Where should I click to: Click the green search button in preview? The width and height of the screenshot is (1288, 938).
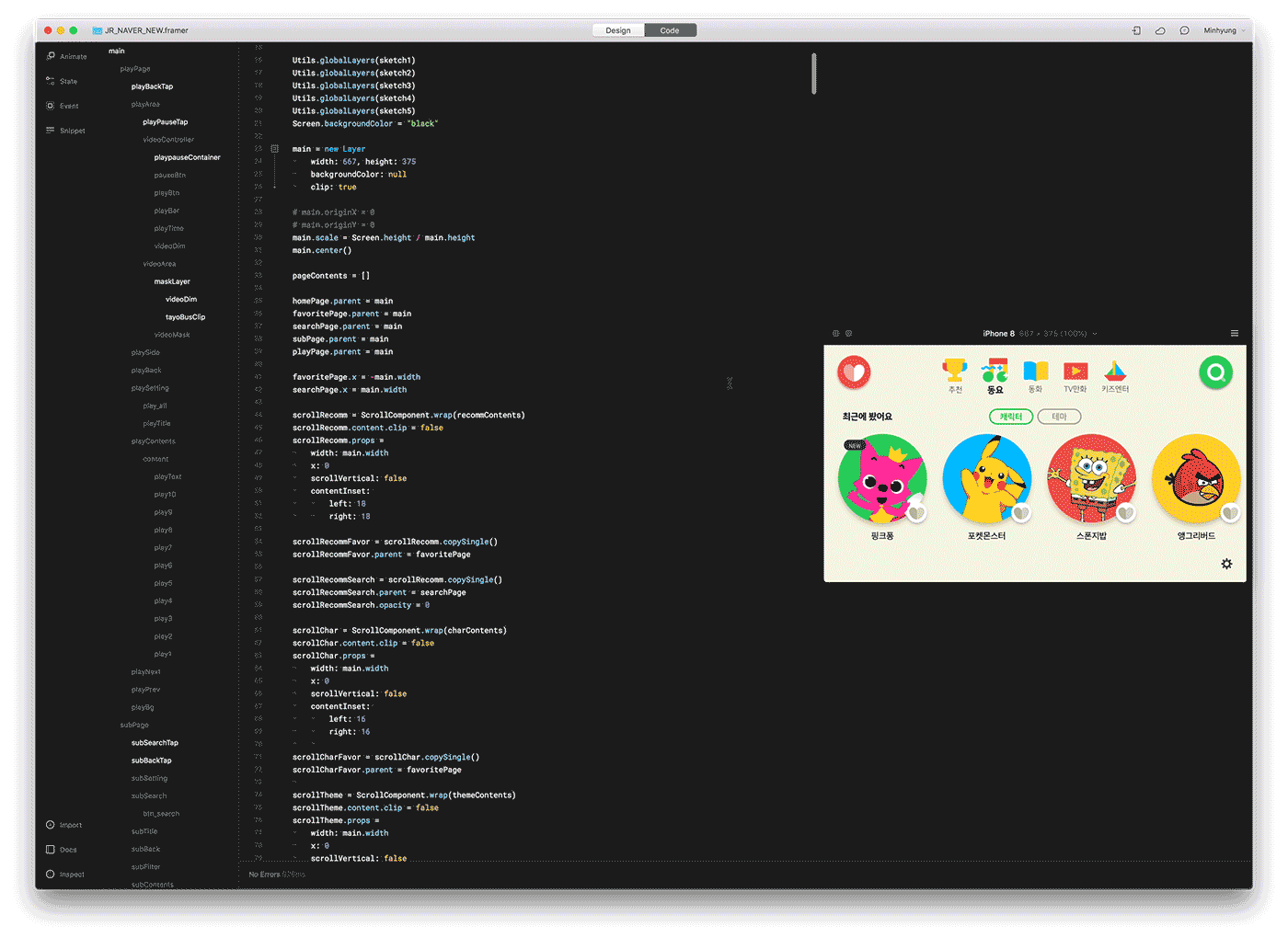pos(1215,372)
